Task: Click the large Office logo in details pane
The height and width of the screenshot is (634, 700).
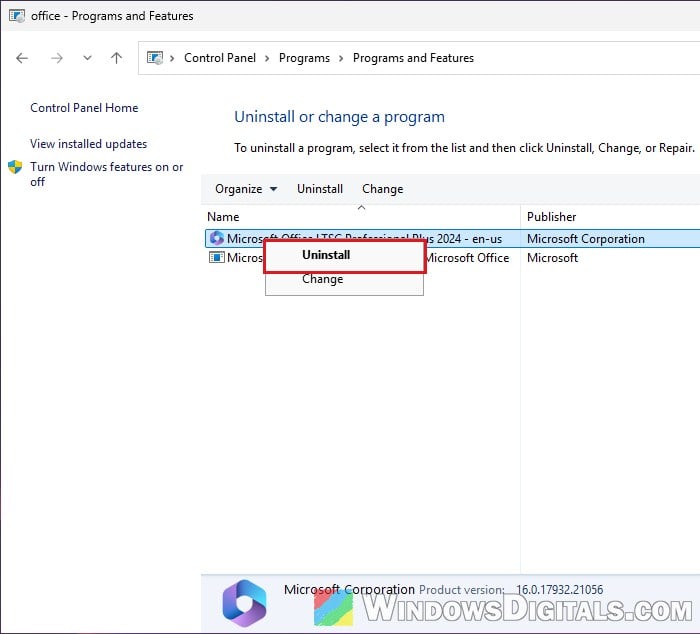Action: point(244,603)
